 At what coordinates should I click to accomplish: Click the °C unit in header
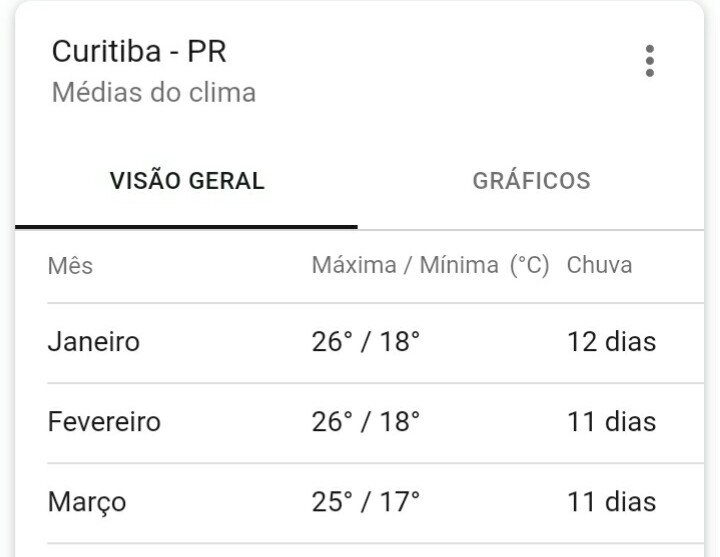click(x=529, y=265)
